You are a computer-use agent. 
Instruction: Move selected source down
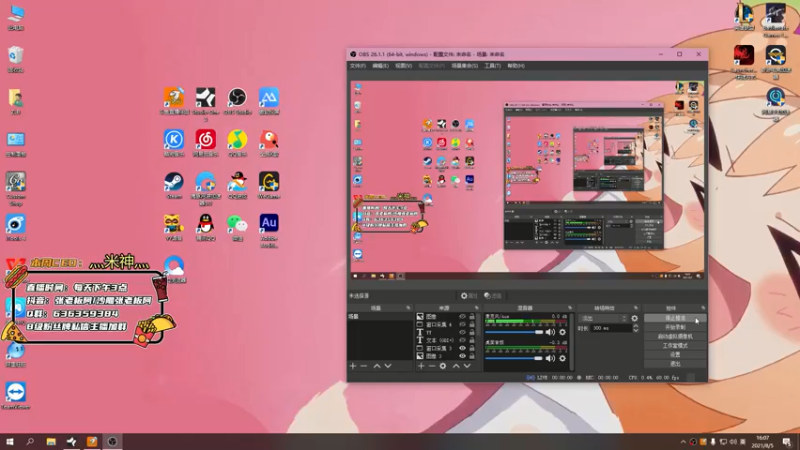[x=467, y=366]
